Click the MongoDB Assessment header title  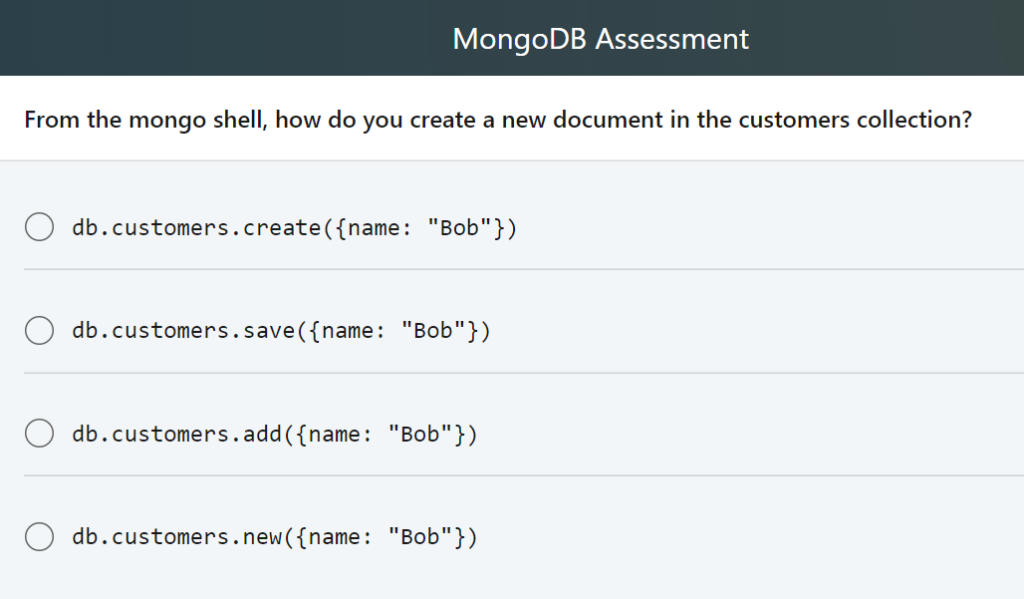(600, 38)
